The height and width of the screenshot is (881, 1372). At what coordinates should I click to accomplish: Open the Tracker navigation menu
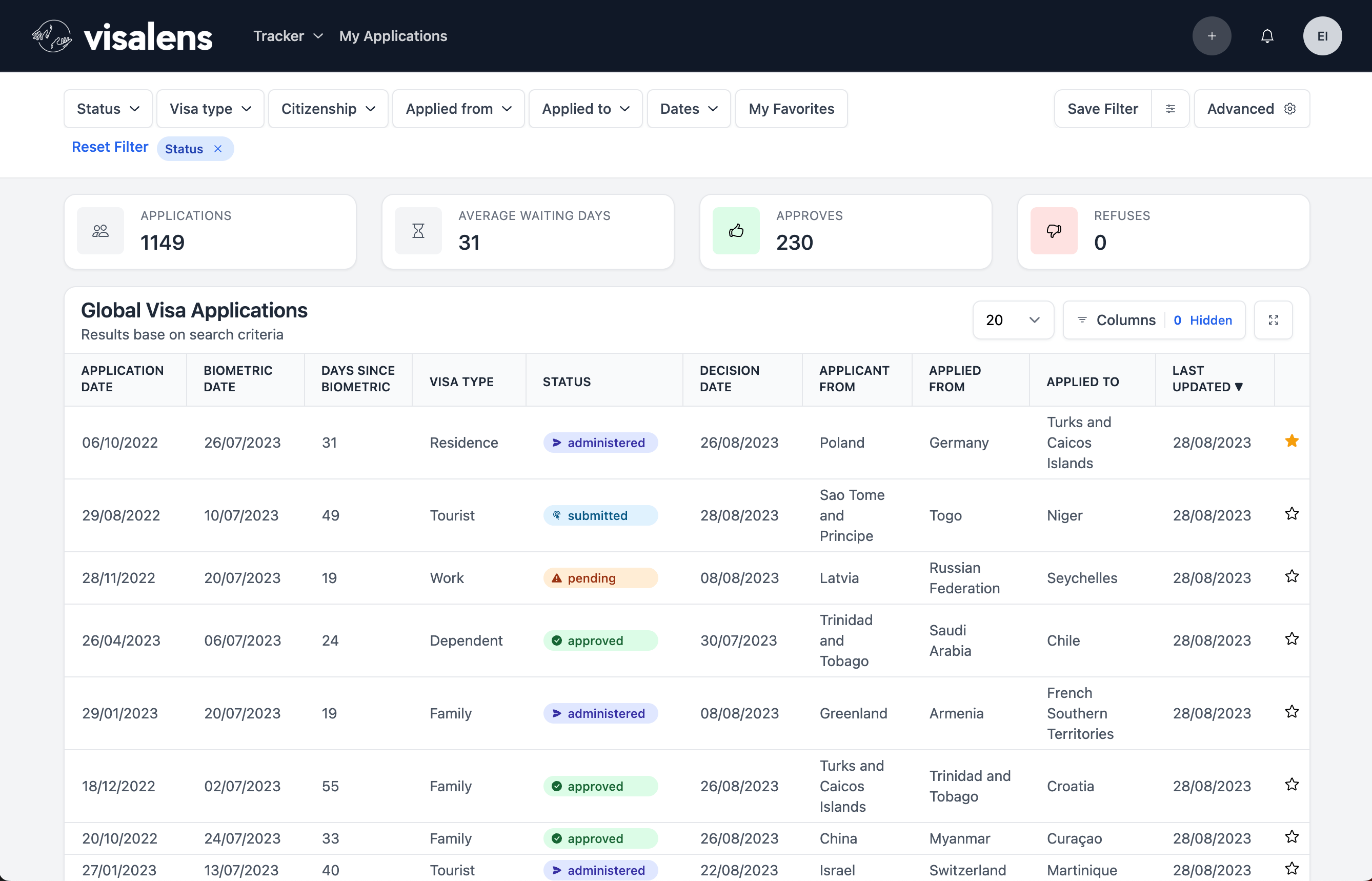pyautogui.click(x=288, y=36)
